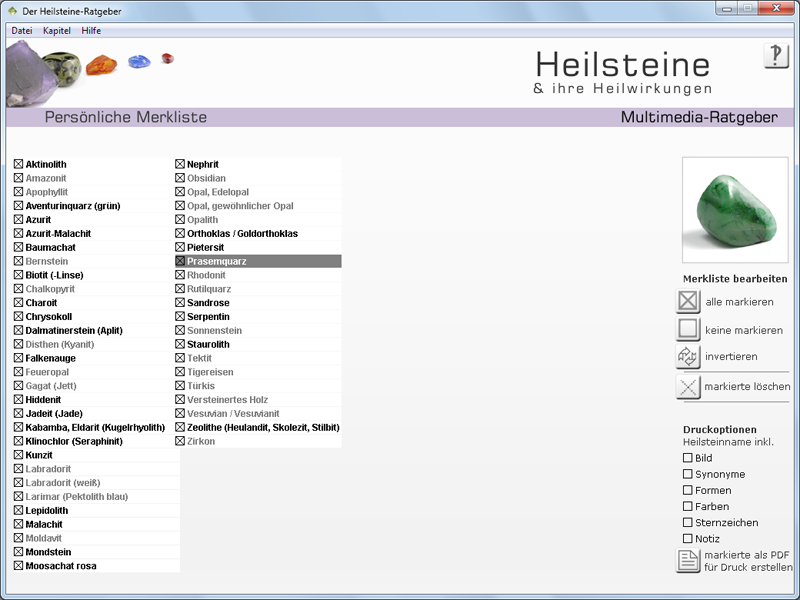Open the Serpentin entry

pos(208,317)
